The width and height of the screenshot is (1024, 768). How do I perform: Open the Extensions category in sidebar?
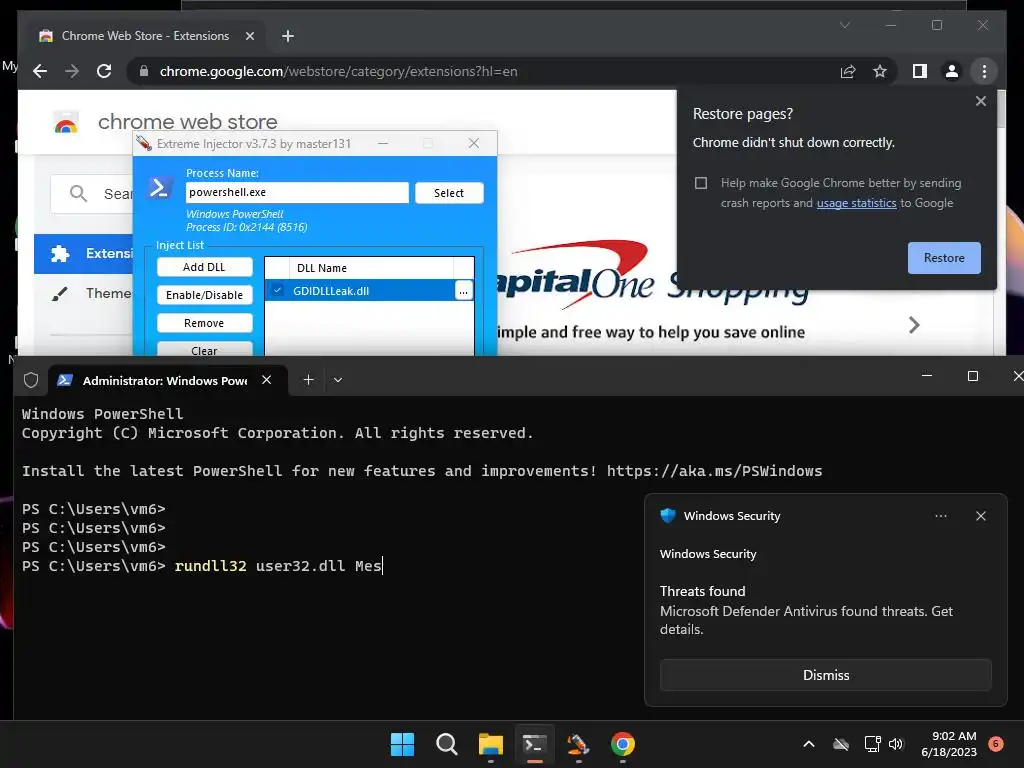[84, 253]
